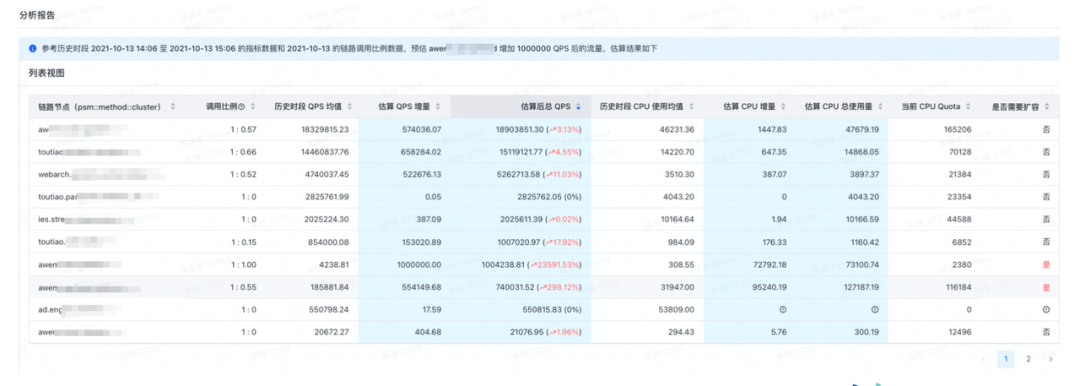Click QPS mean value 4740037.45
Screen dimensions: 1080x386
click(327, 174)
